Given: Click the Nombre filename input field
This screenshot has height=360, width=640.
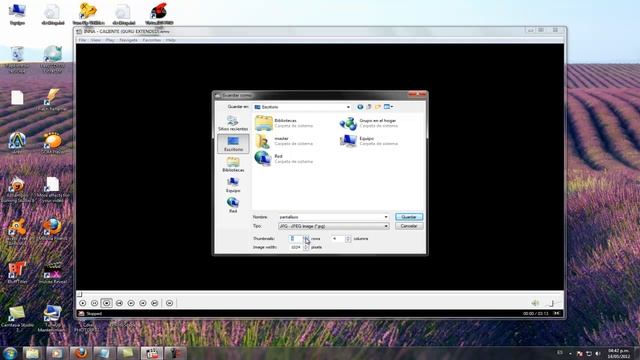Looking at the screenshot, I should point(331,217).
